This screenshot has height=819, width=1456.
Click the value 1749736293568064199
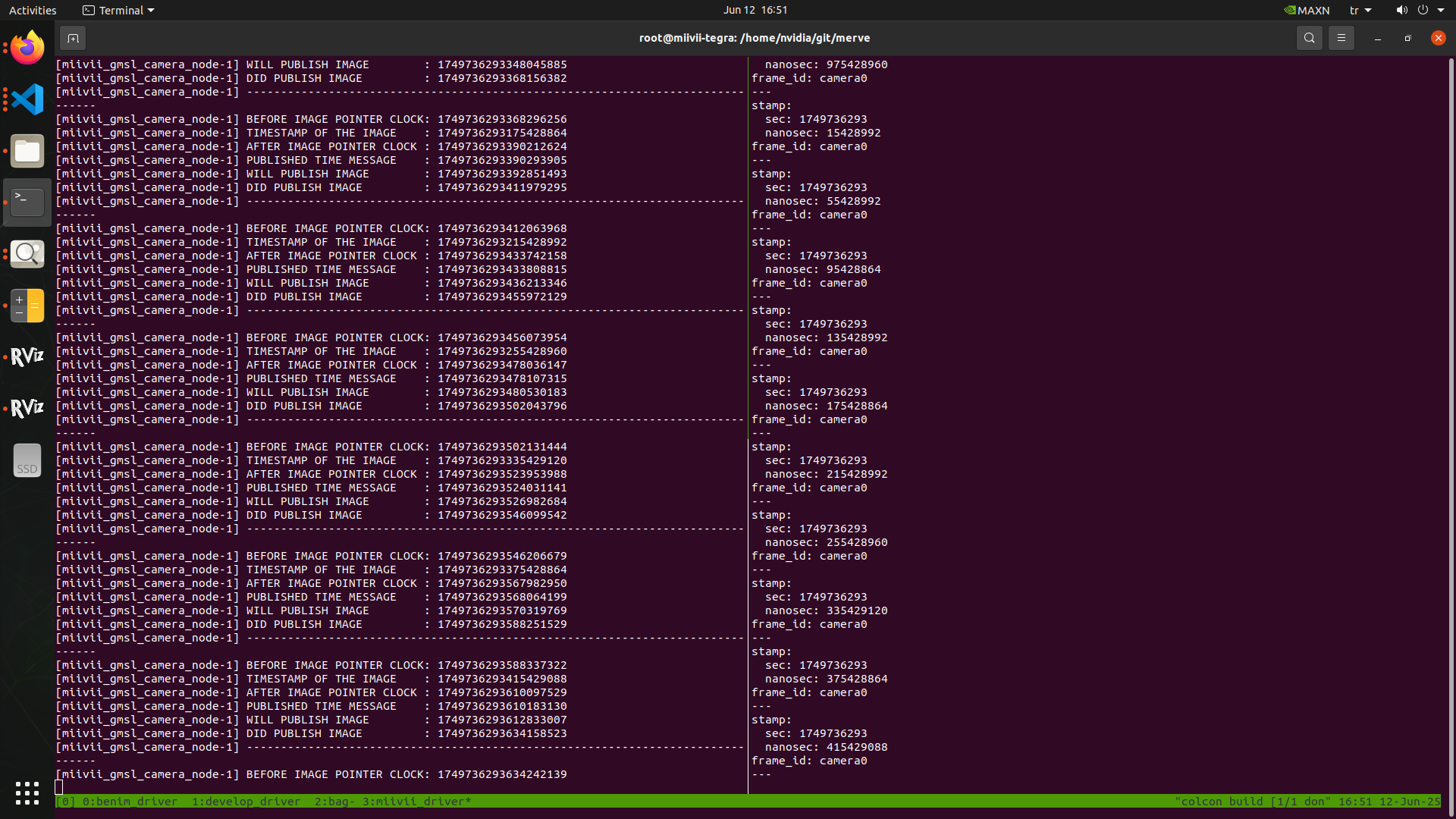[502, 597]
